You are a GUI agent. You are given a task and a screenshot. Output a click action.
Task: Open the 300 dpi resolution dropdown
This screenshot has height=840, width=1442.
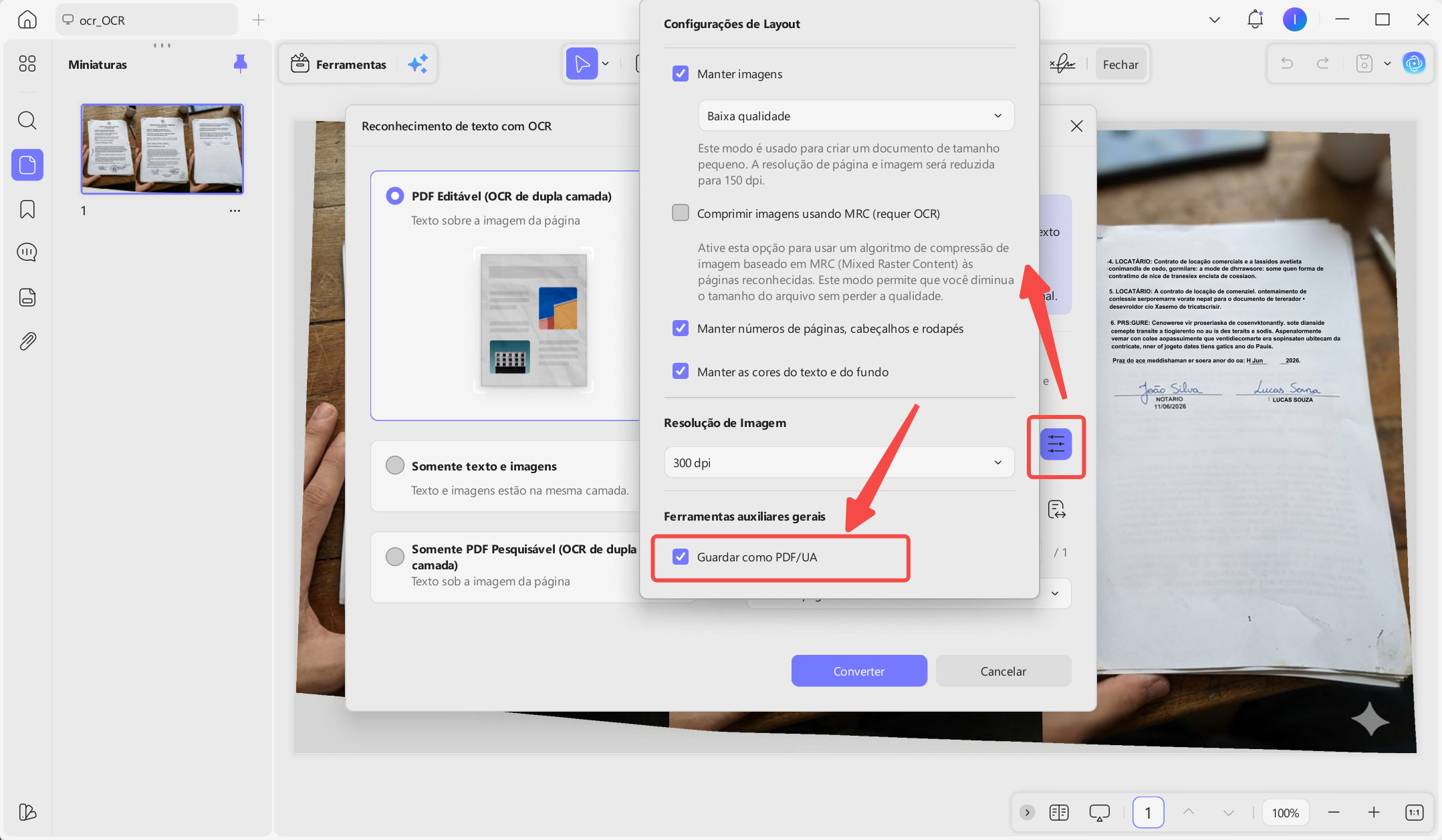[839, 462]
